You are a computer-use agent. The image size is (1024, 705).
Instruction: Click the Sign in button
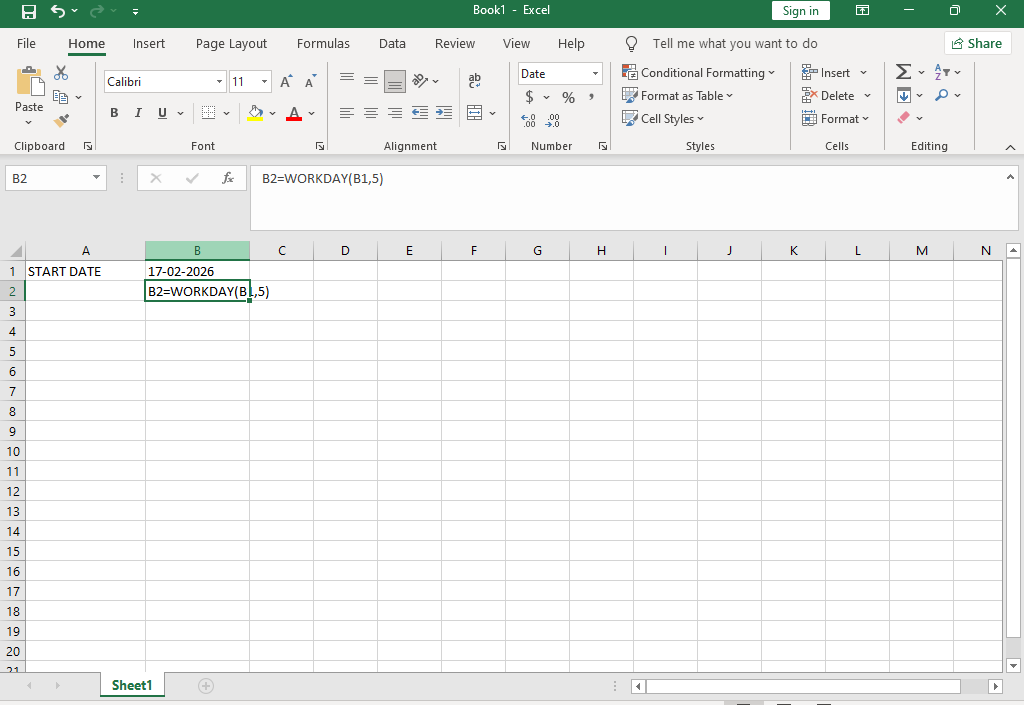tap(800, 11)
